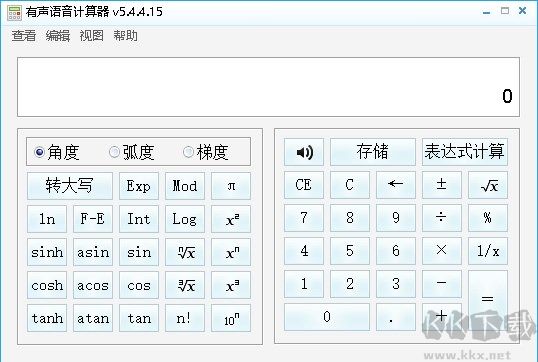Image resolution: width=538 pixels, height=362 pixels.
Task: Open the 查看 menu
Action: [x=24, y=35]
